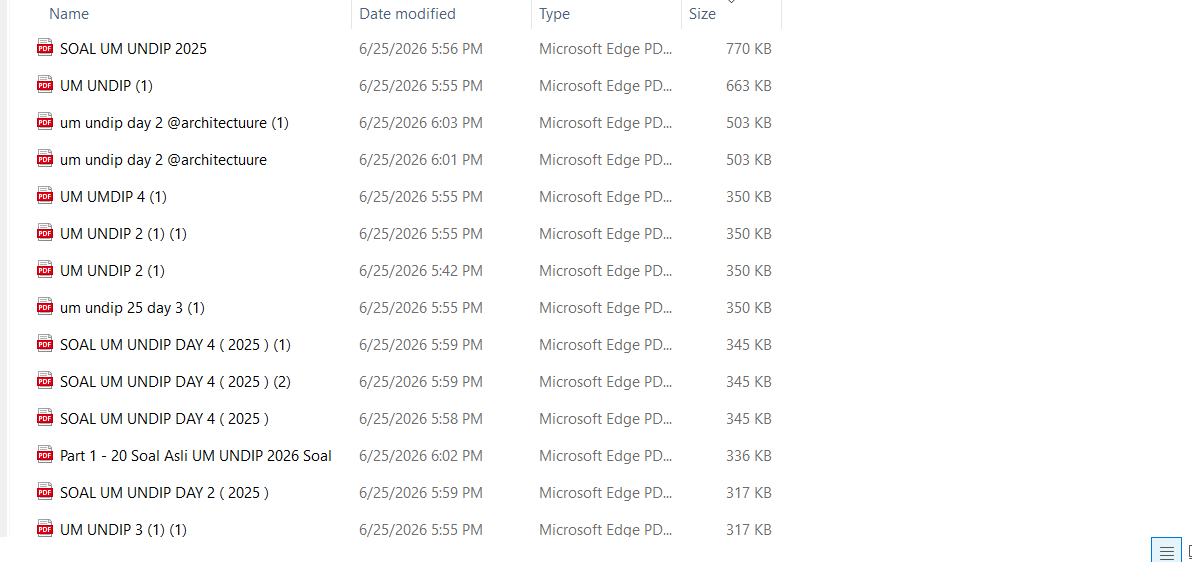This screenshot has height=562, width=1192.
Task: Select um undip day 2 @architectuure modified 6:01 PM
Action: [x=163, y=160]
